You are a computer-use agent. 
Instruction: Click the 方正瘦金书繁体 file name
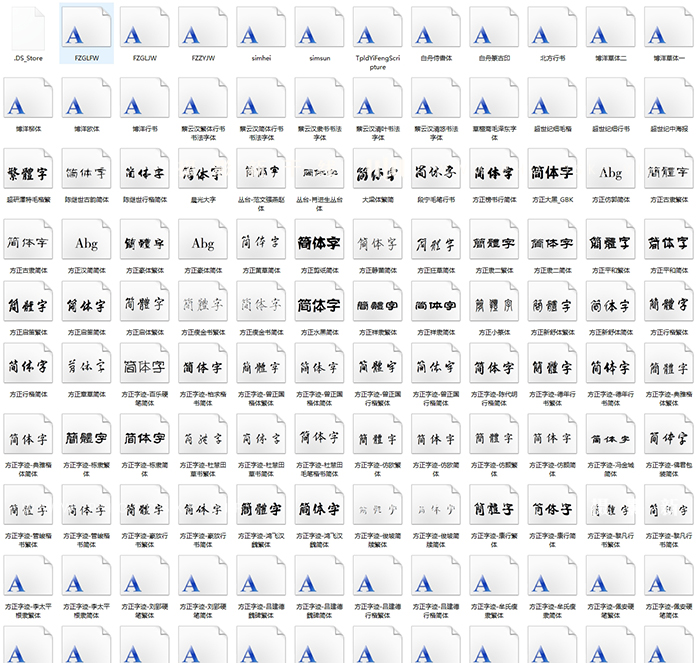coord(203,332)
